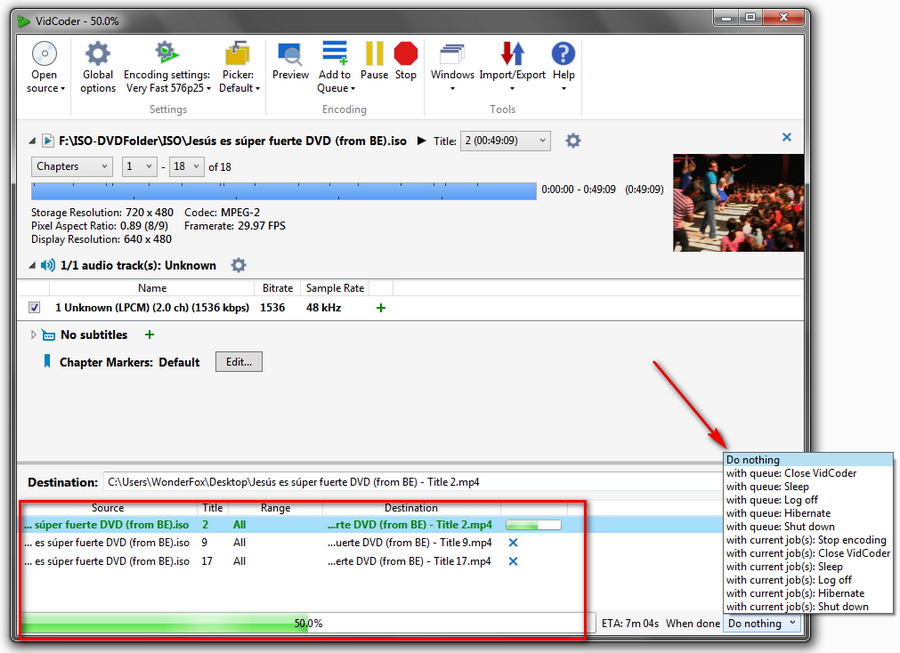Open the Title 2 (00:49:09) dropdown
900x653 pixels.
click(x=505, y=141)
